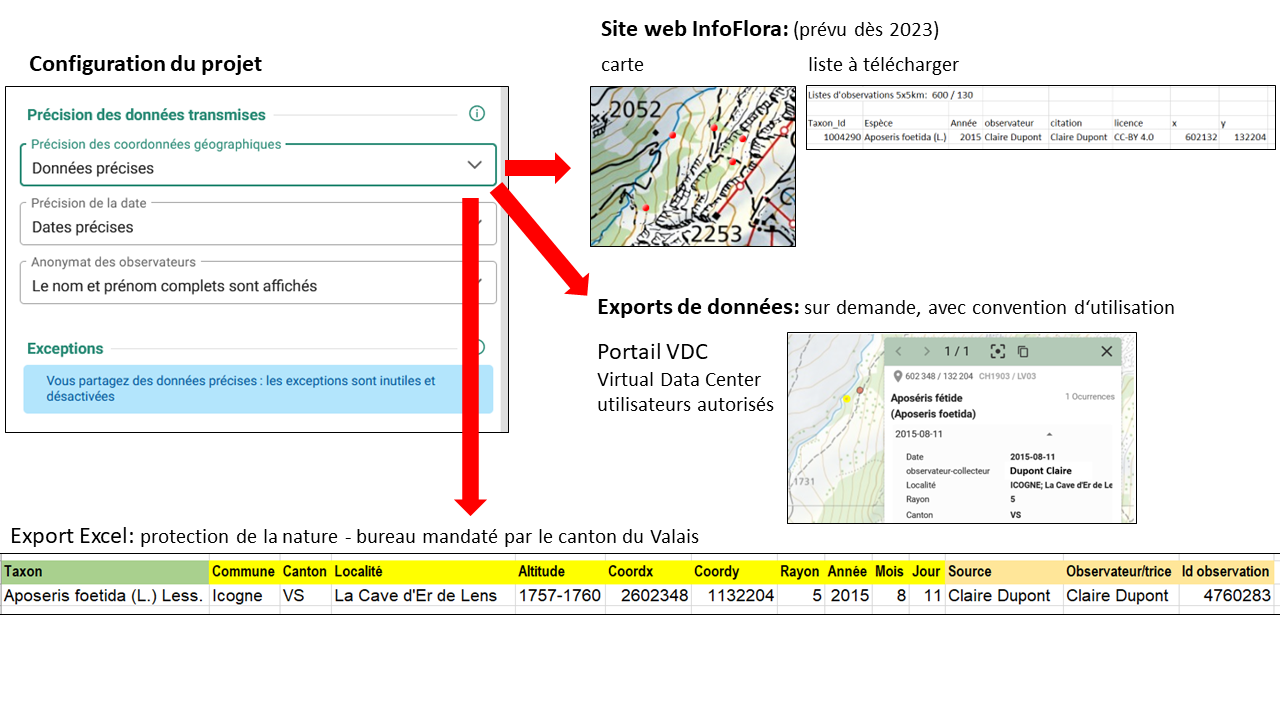This screenshot has height=720, width=1280.
Task: Close the VDC occurrence popup
Action: coord(1106,351)
